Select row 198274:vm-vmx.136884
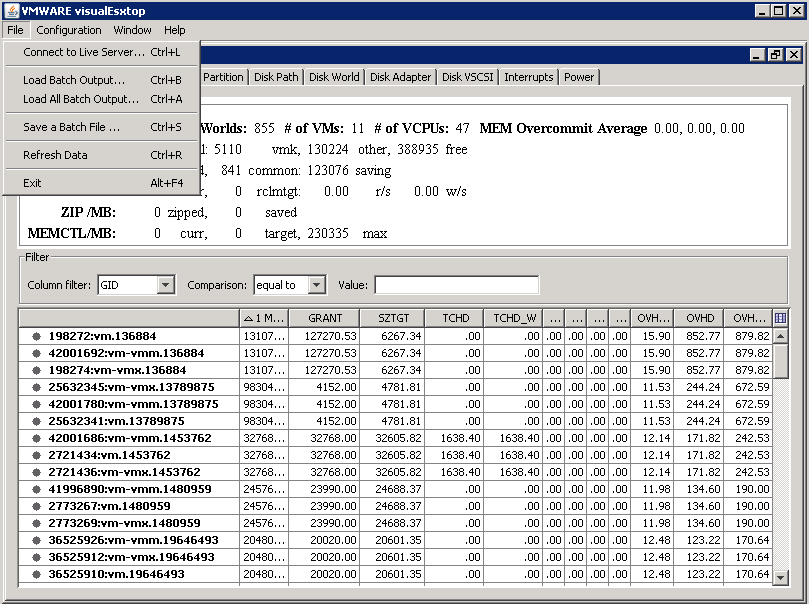The image size is (809, 604). [x=396, y=370]
